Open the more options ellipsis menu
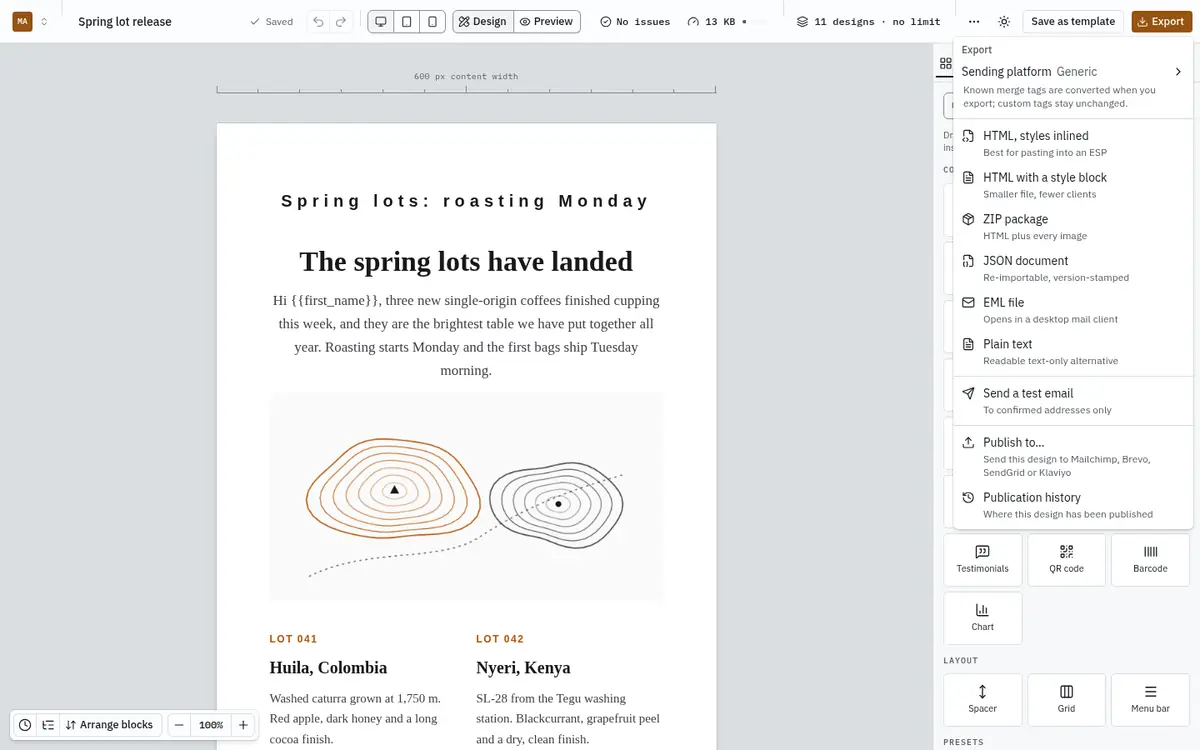1200x750 pixels. [x=974, y=21]
